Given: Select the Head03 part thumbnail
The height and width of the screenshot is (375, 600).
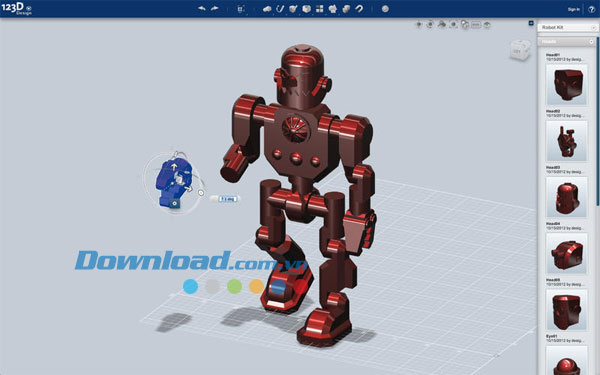Looking at the screenshot, I should (566, 197).
